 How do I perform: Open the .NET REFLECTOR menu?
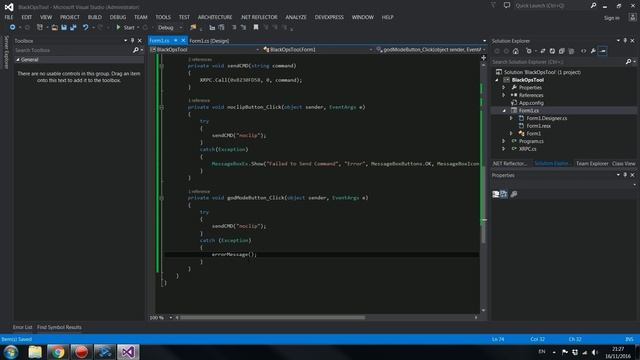coord(259,17)
